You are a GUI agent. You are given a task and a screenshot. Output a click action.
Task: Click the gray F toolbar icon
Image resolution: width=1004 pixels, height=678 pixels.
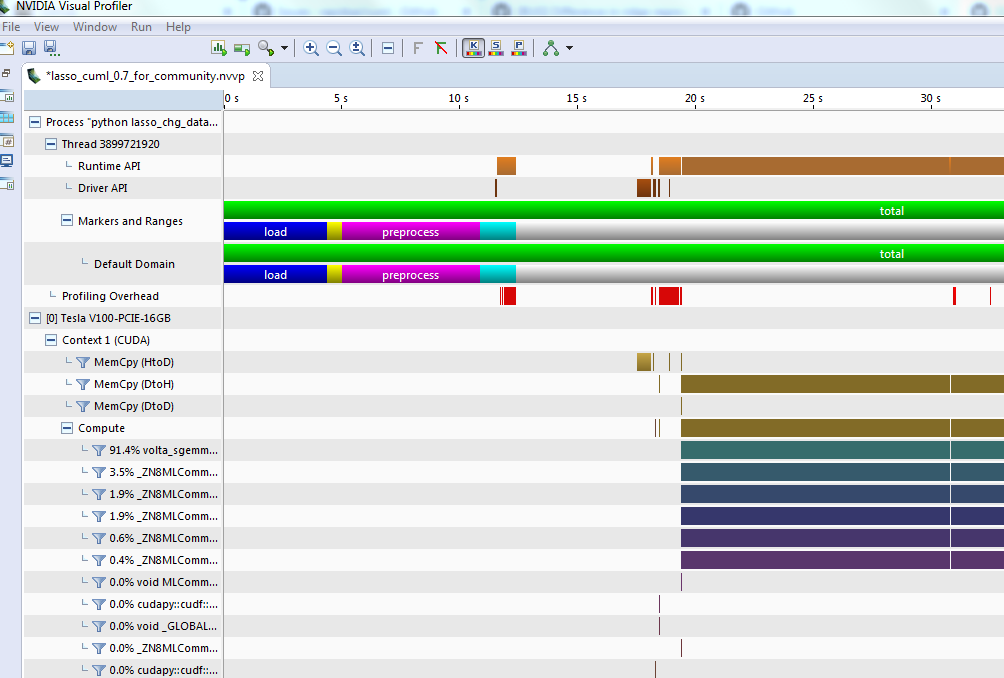tap(417, 48)
